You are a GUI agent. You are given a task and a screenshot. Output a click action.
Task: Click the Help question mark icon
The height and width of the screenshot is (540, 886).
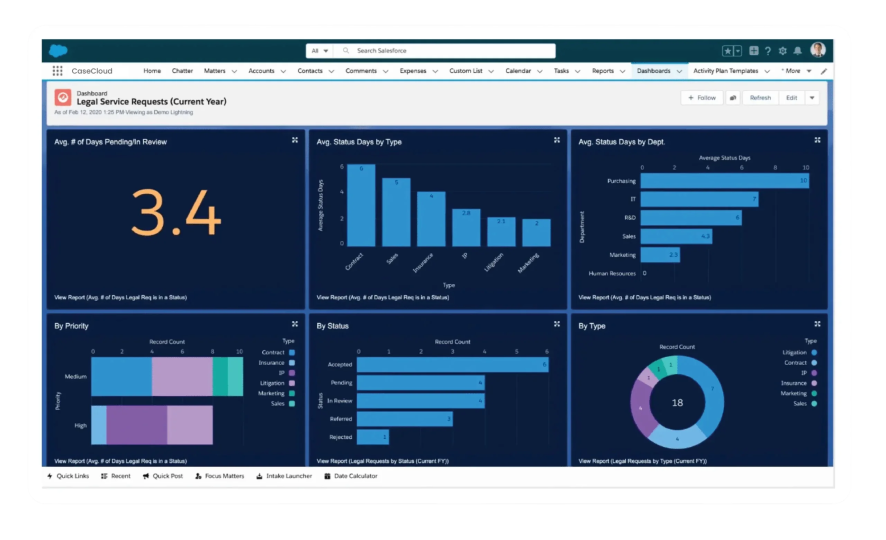click(768, 51)
